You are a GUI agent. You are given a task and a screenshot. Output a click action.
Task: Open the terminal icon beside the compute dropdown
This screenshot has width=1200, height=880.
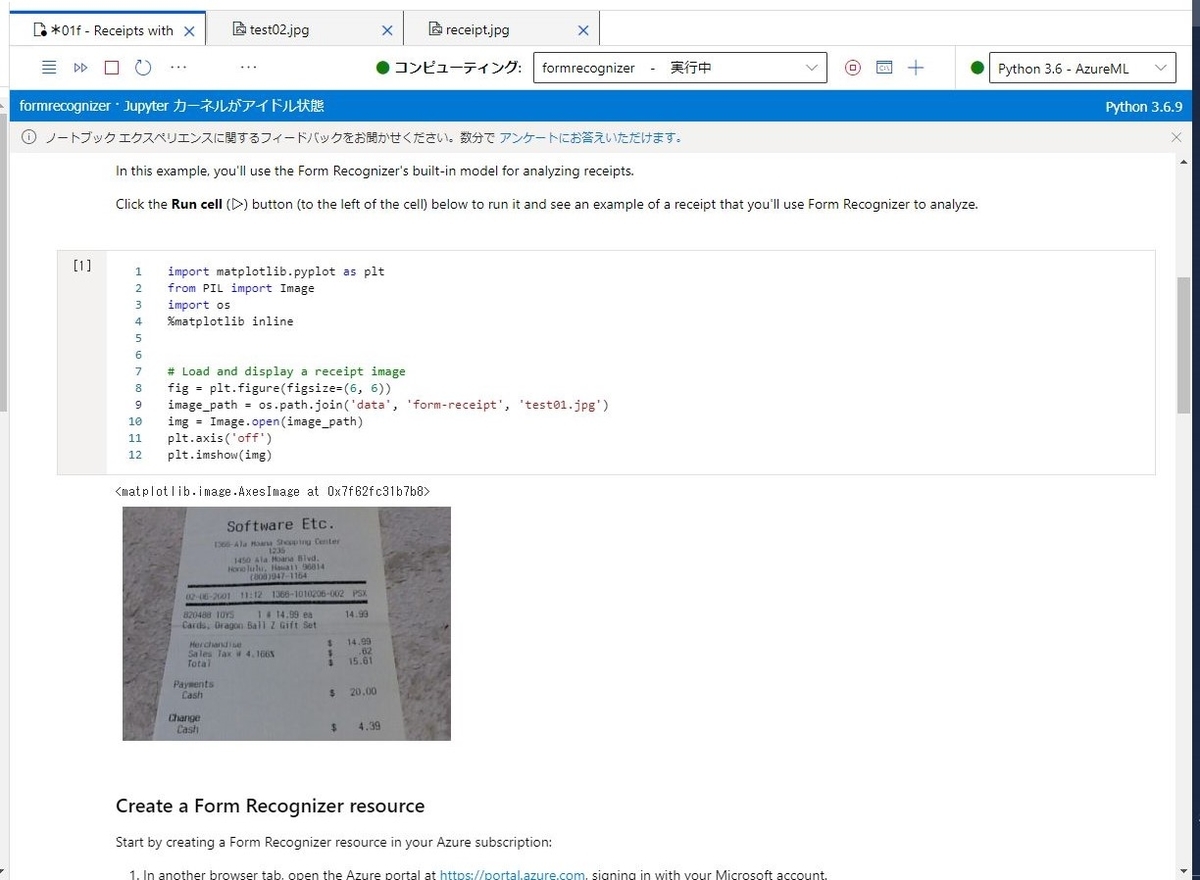pos(884,68)
